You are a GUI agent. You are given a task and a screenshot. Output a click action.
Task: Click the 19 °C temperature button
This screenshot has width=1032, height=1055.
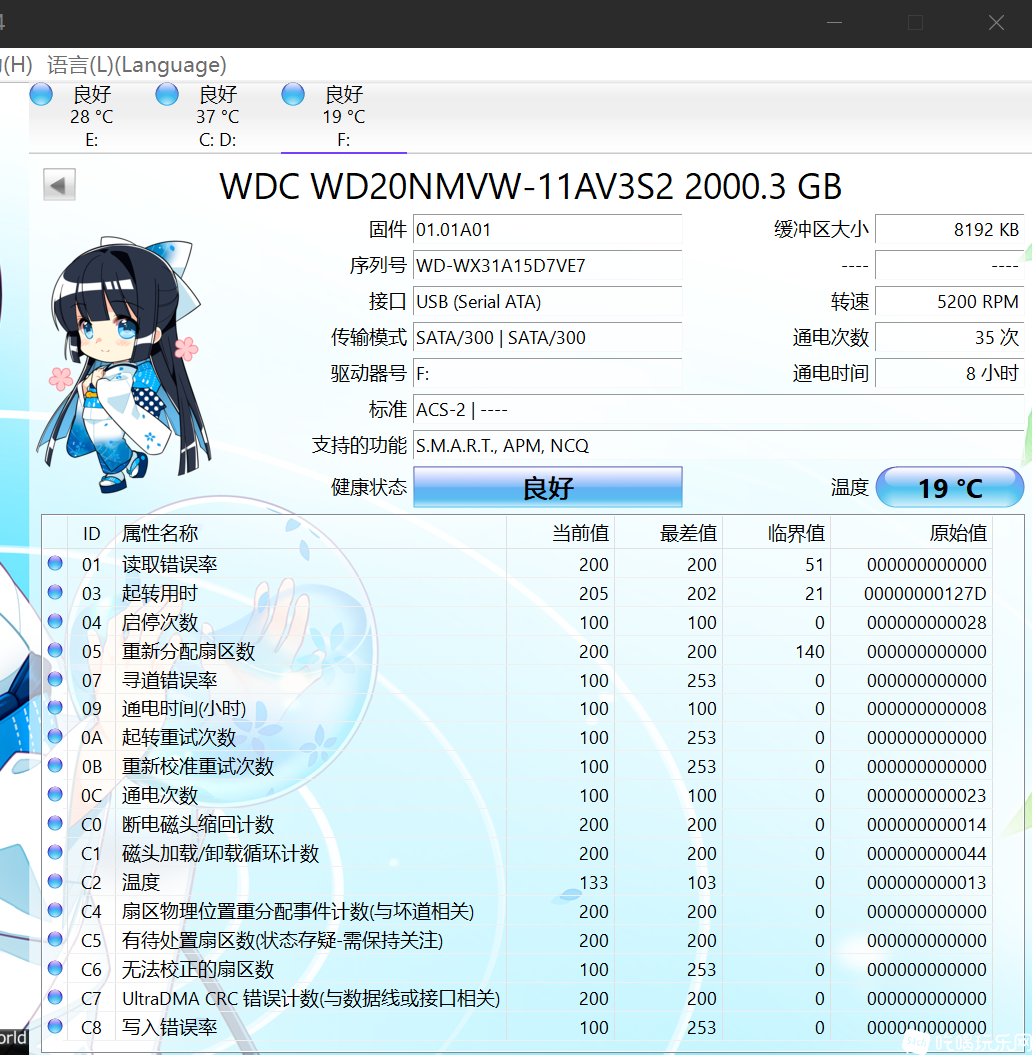(950, 487)
